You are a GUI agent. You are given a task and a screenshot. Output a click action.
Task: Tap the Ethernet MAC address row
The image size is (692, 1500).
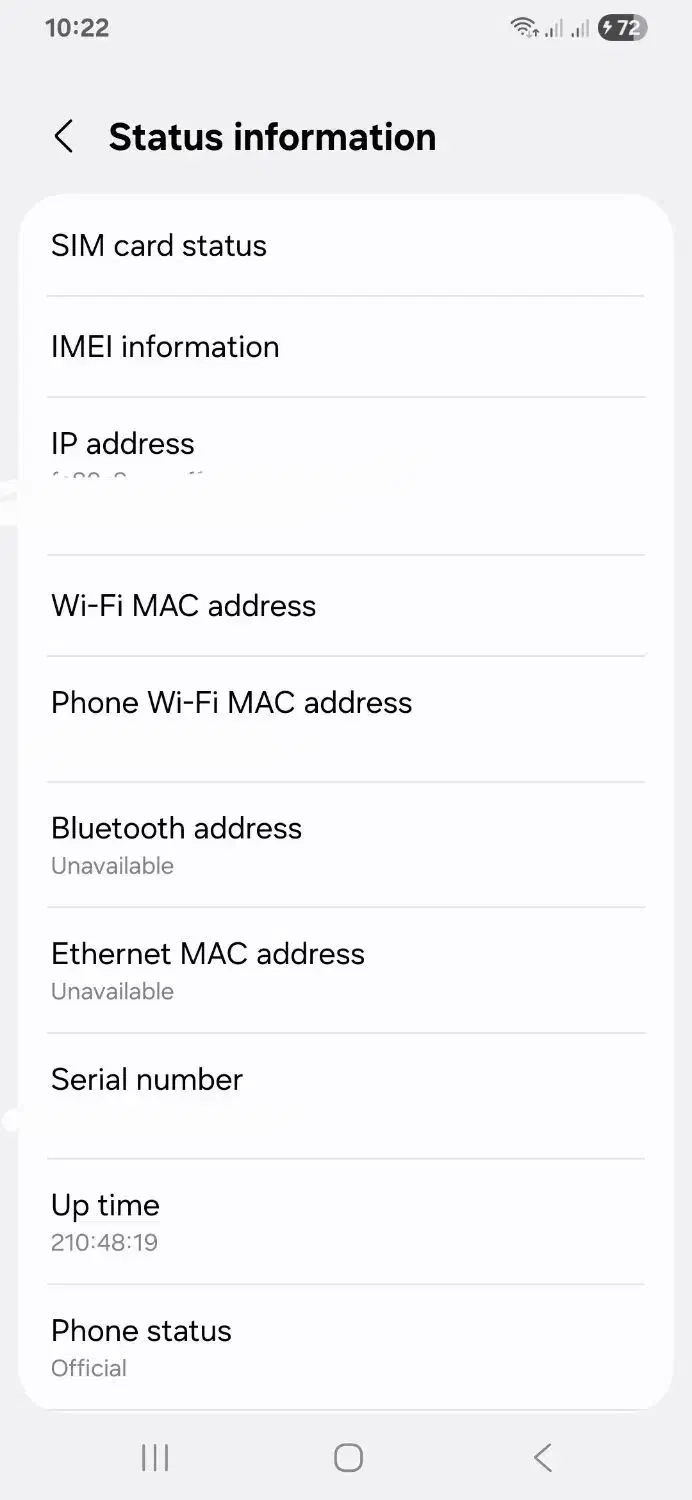tap(345, 970)
